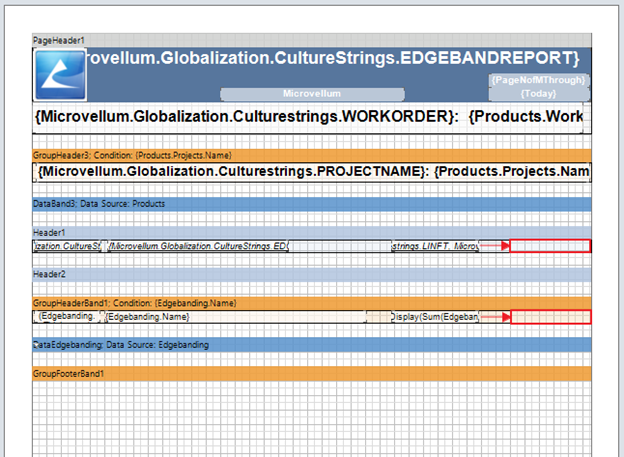
Task: Select the {Today} date field
Action: tap(539, 94)
